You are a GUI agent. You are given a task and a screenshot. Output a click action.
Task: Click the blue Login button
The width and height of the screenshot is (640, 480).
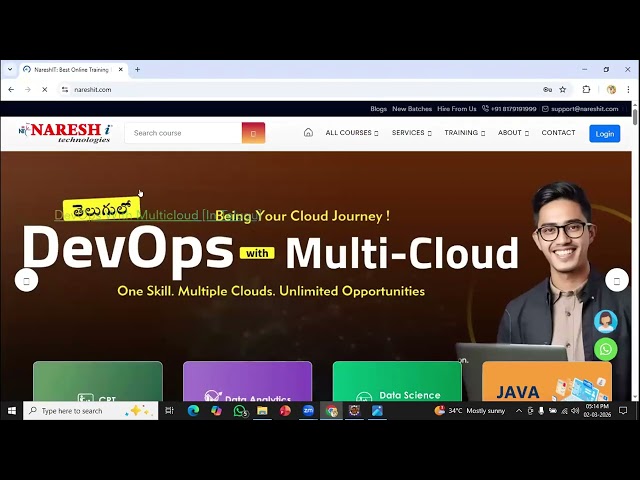(x=604, y=133)
